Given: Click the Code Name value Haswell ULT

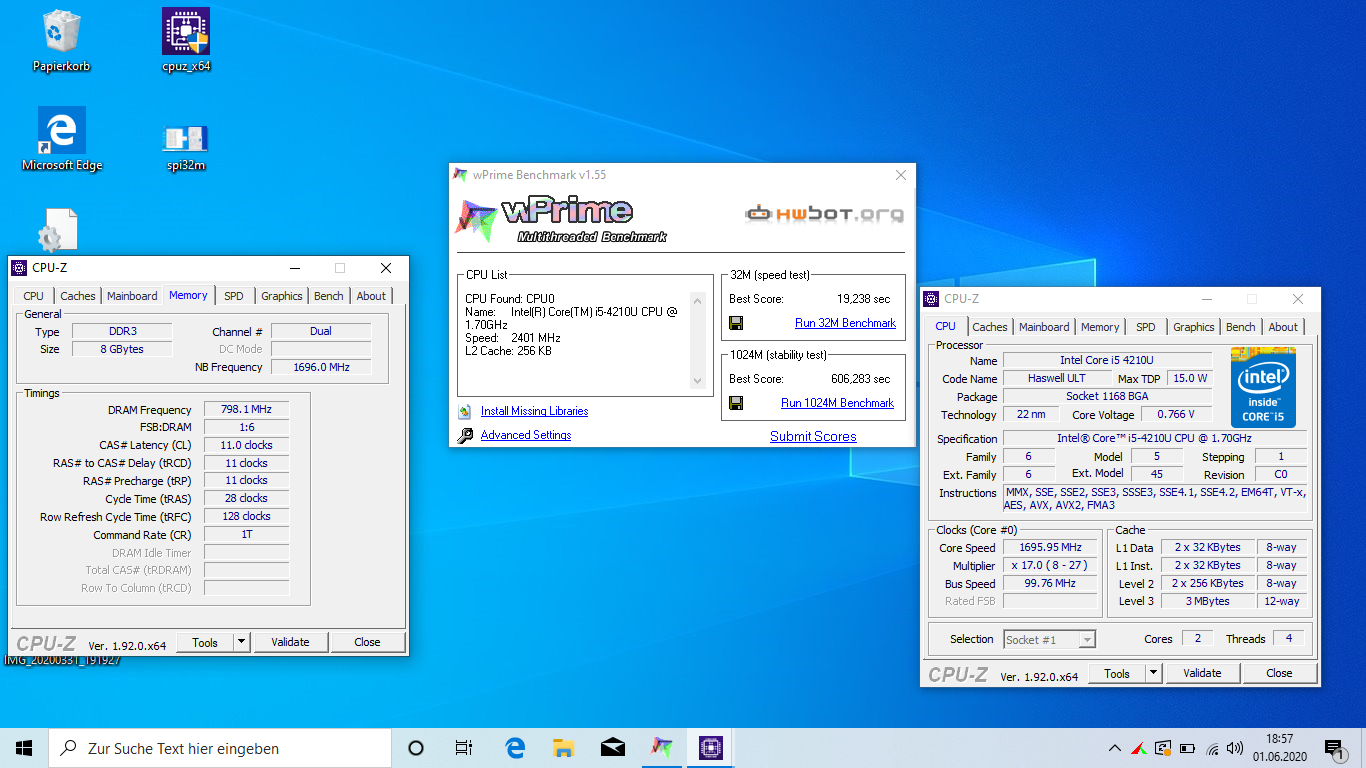Looking at the screenshot, I should (1057, 378).
